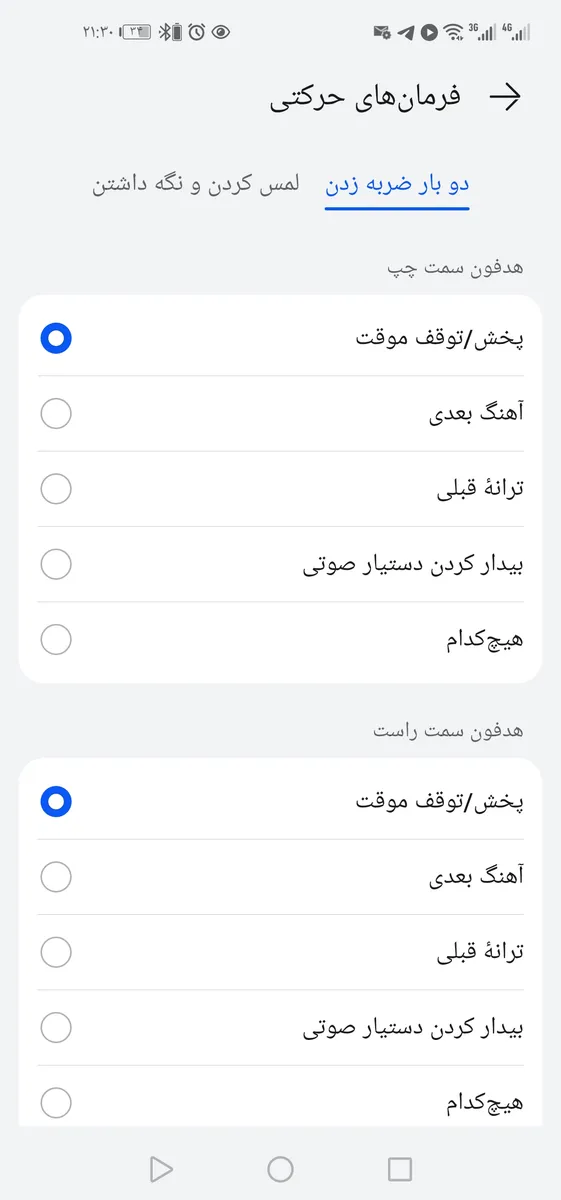Choose هیچ‌کدام for left earphone
This screenshot has height=1200, width=561.
[x=280, y=639]
